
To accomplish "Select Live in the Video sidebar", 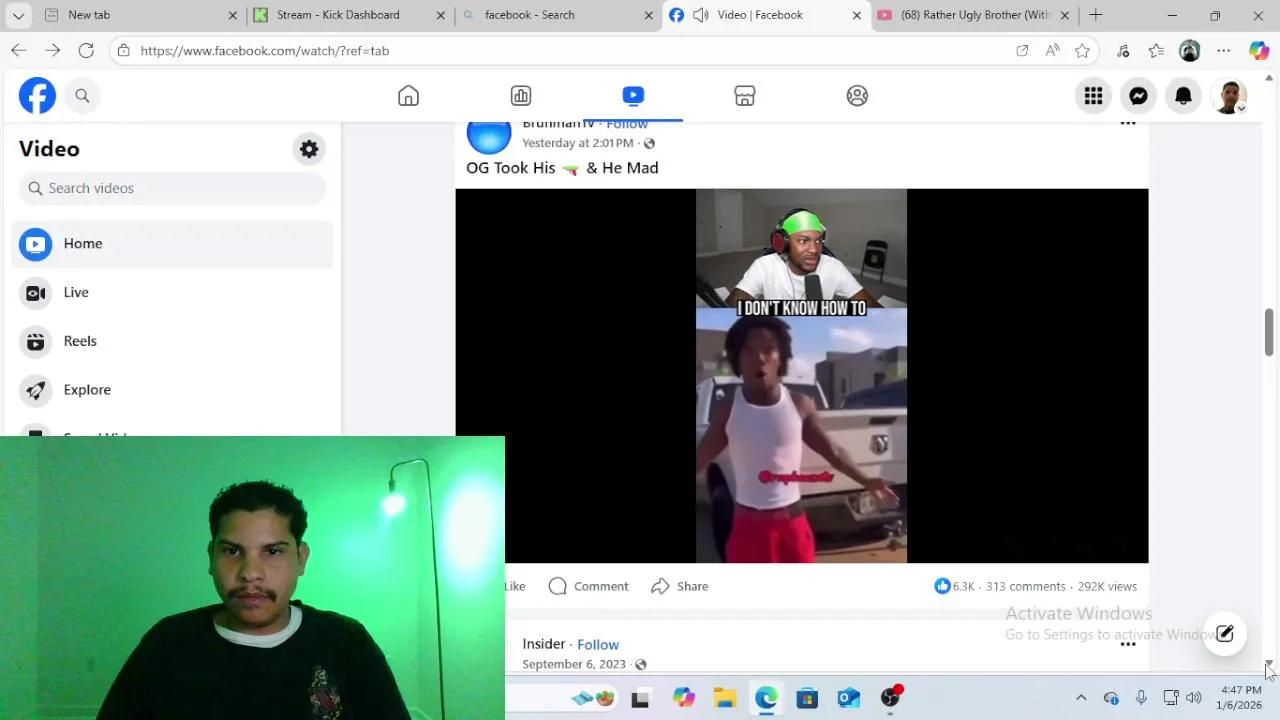I will tap(172, 292).
